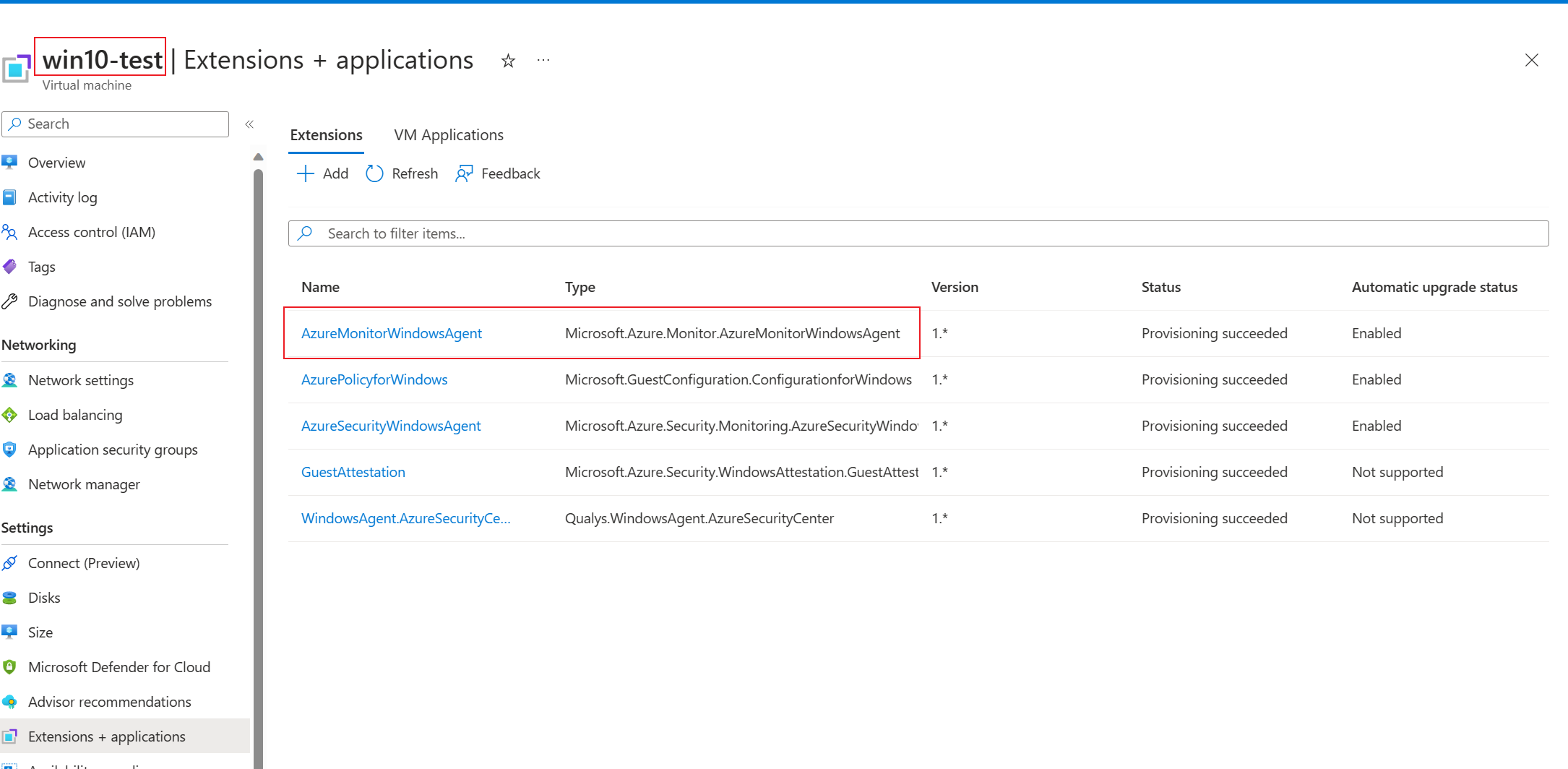Click Not supported in GuestAttestation row

(x=1397, y=472)
